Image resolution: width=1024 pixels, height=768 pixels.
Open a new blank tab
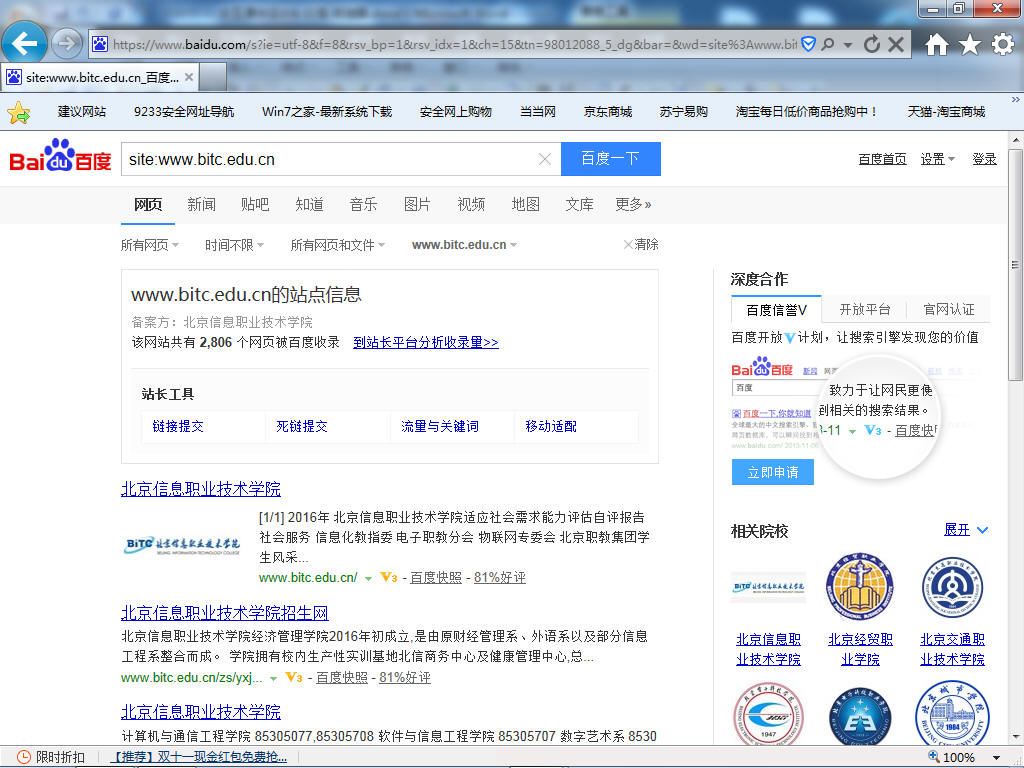click(213, 77)
